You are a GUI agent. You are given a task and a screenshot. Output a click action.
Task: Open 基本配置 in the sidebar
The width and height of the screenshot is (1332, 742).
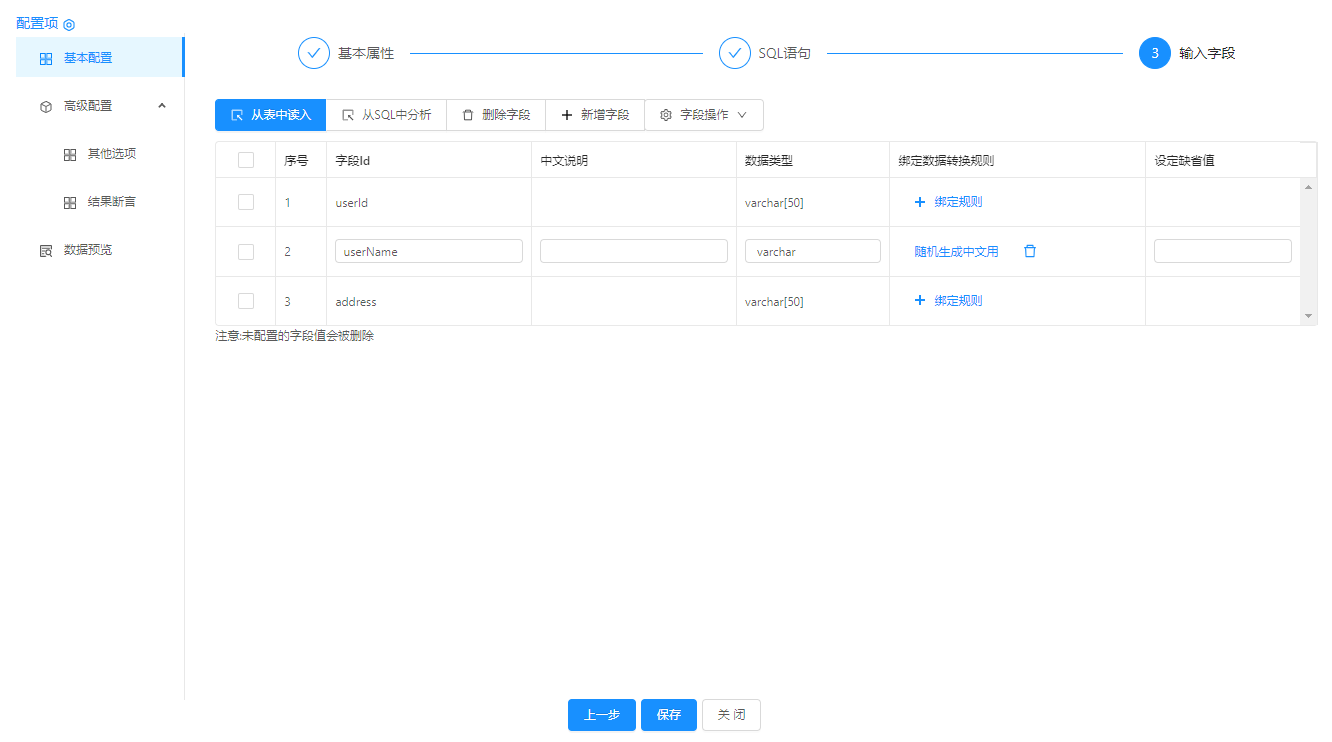pyautogui.click(x=88, y=58)
